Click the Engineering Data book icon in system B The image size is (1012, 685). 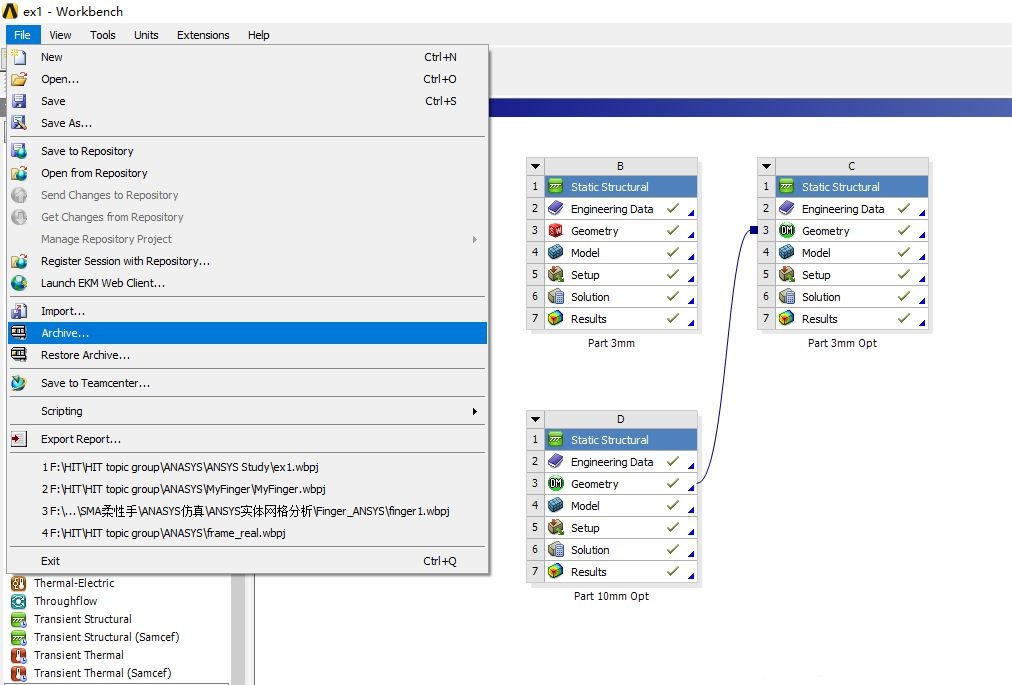(x=556, y=209)
